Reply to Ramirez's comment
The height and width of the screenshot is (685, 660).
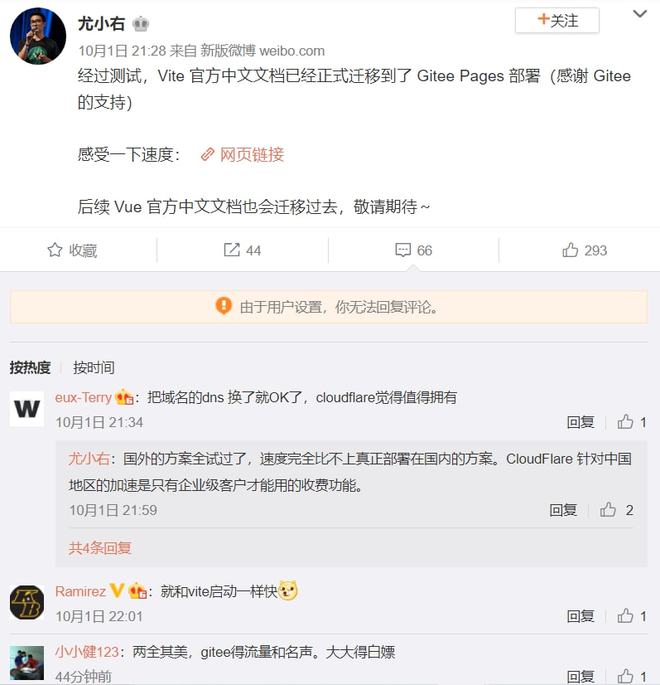[x=580, y=616]
